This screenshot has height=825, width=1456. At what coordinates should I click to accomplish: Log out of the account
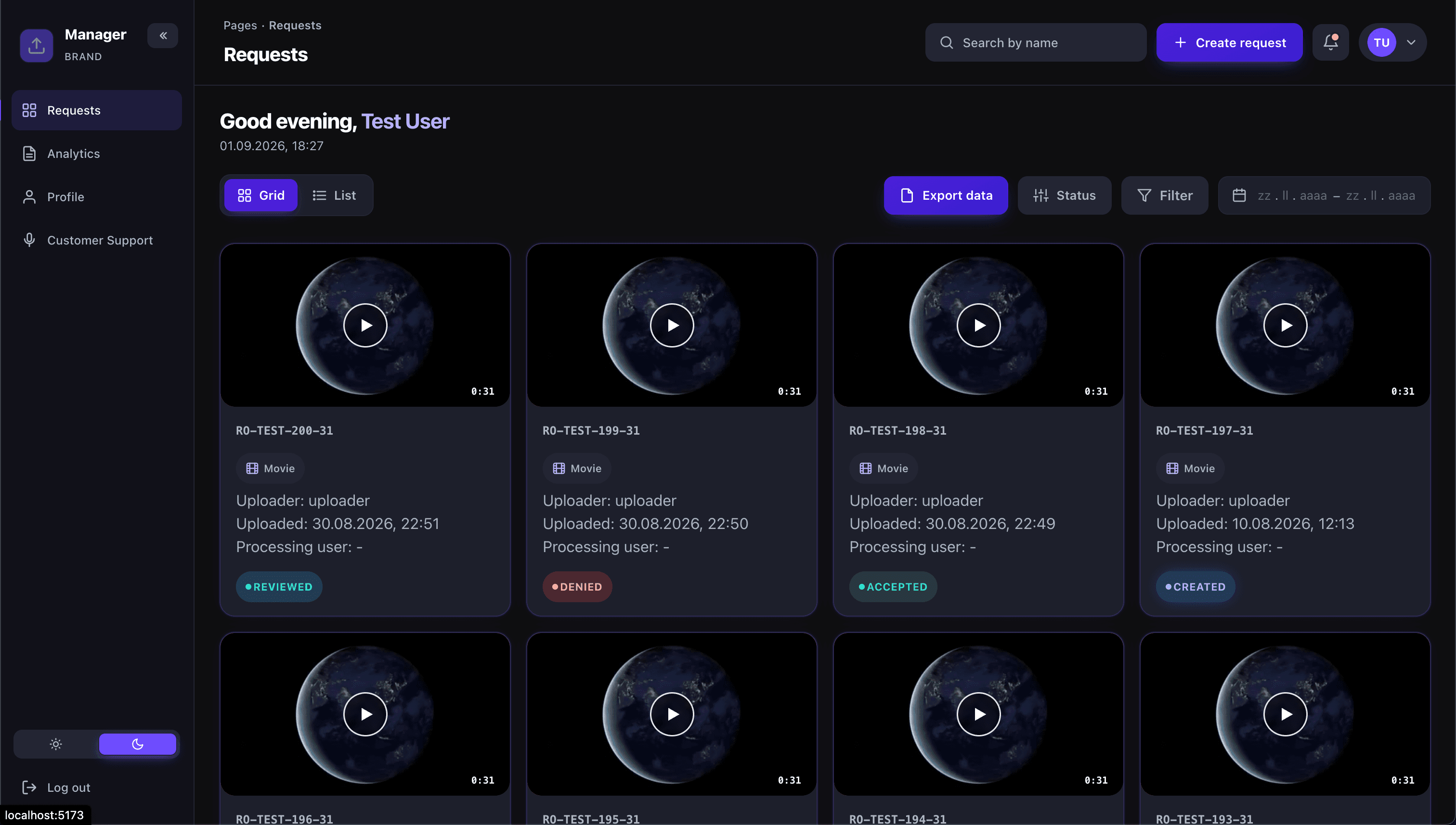click(57, 787)
